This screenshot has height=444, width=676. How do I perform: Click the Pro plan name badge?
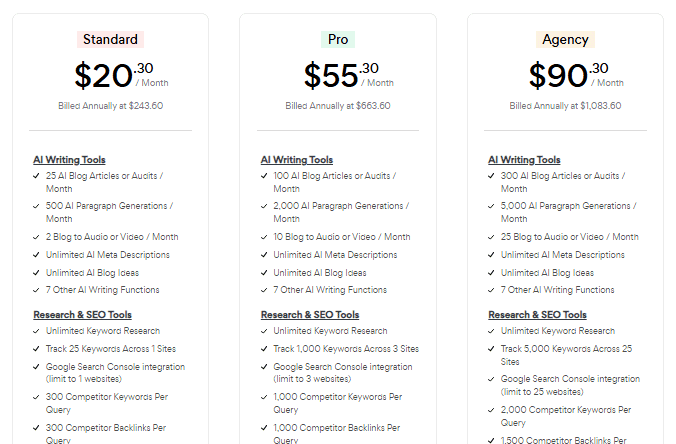click(338, 39)
